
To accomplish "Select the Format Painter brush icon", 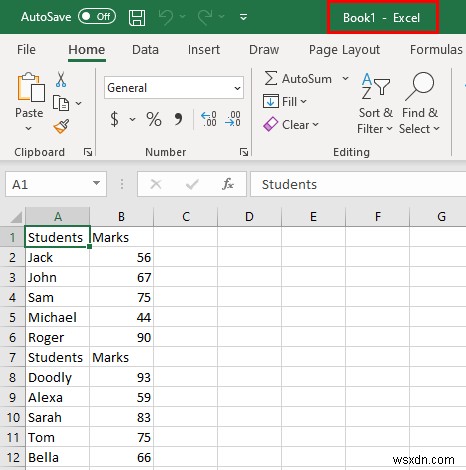I will 62,127.
